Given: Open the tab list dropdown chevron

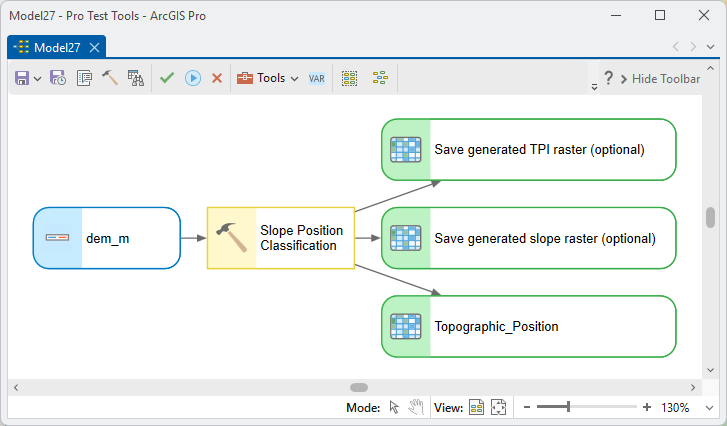Looking at the screenshot, I should click(x=710, y=47).
